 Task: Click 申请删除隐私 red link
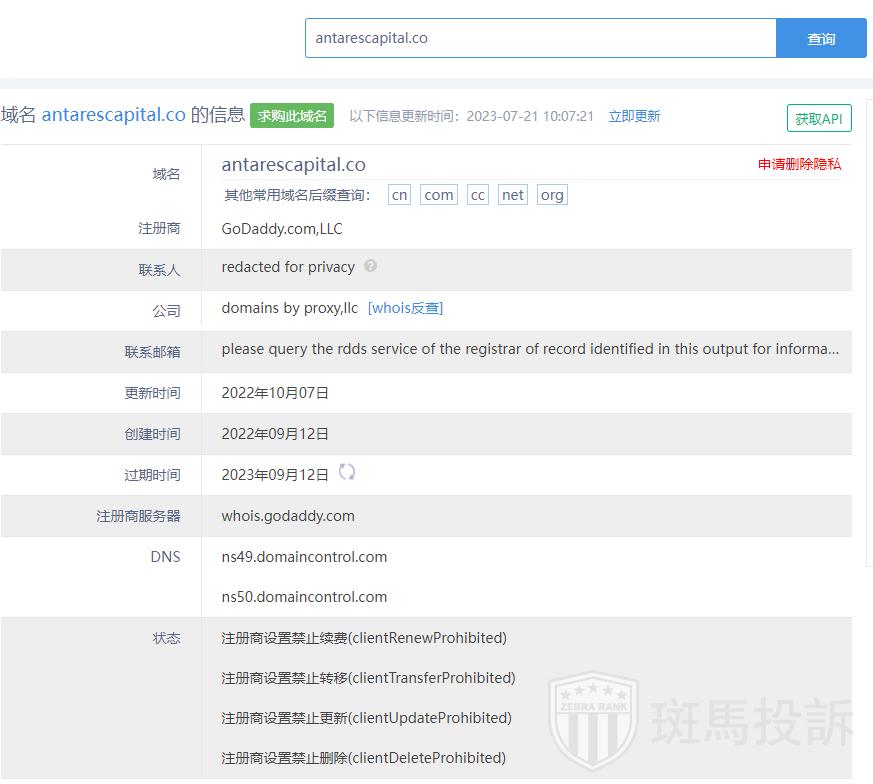[799, 164]
